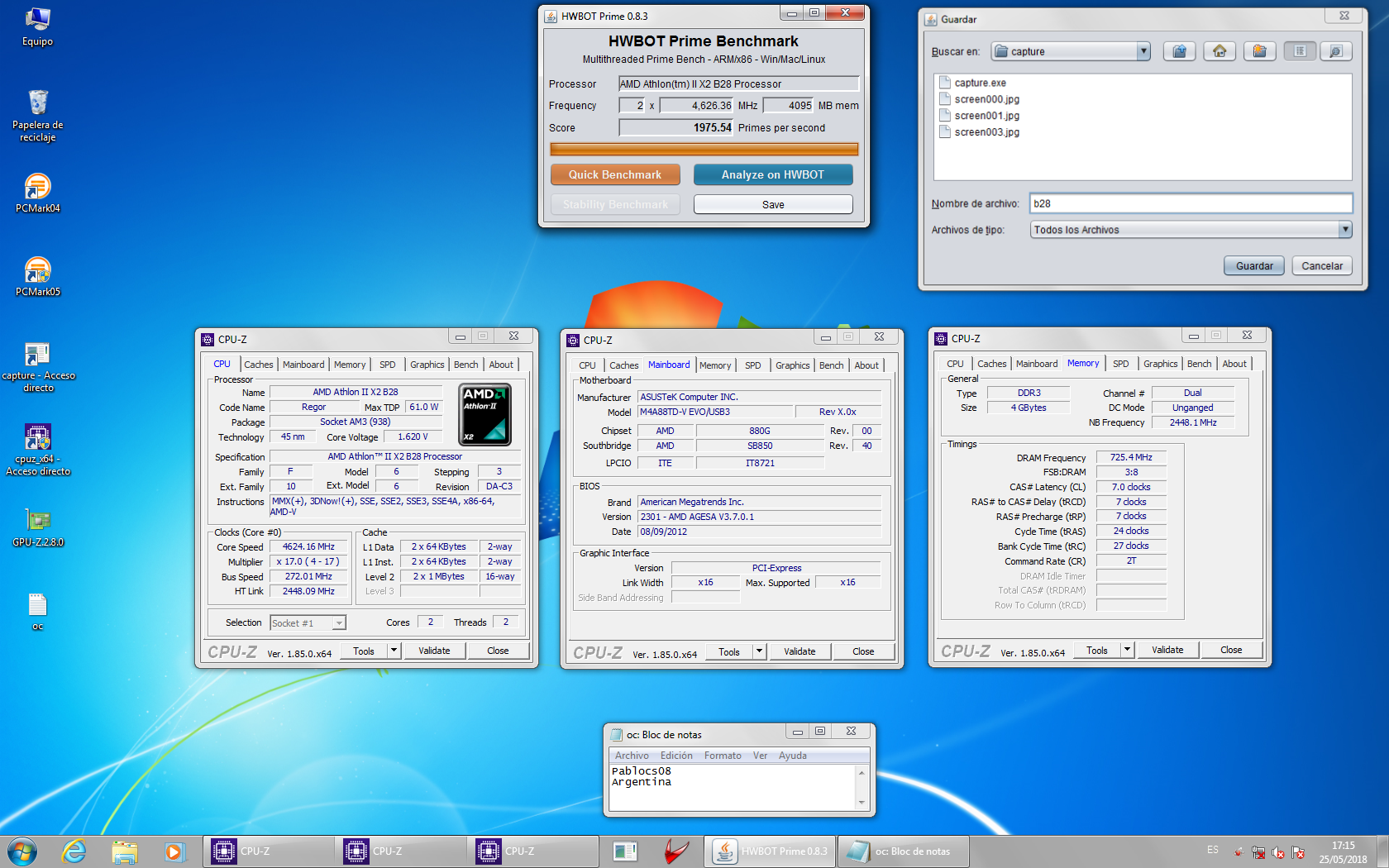1389x868 pixels.
Task: Launch the PCMark05 desktop shortcut
Action: coord(37,277)
